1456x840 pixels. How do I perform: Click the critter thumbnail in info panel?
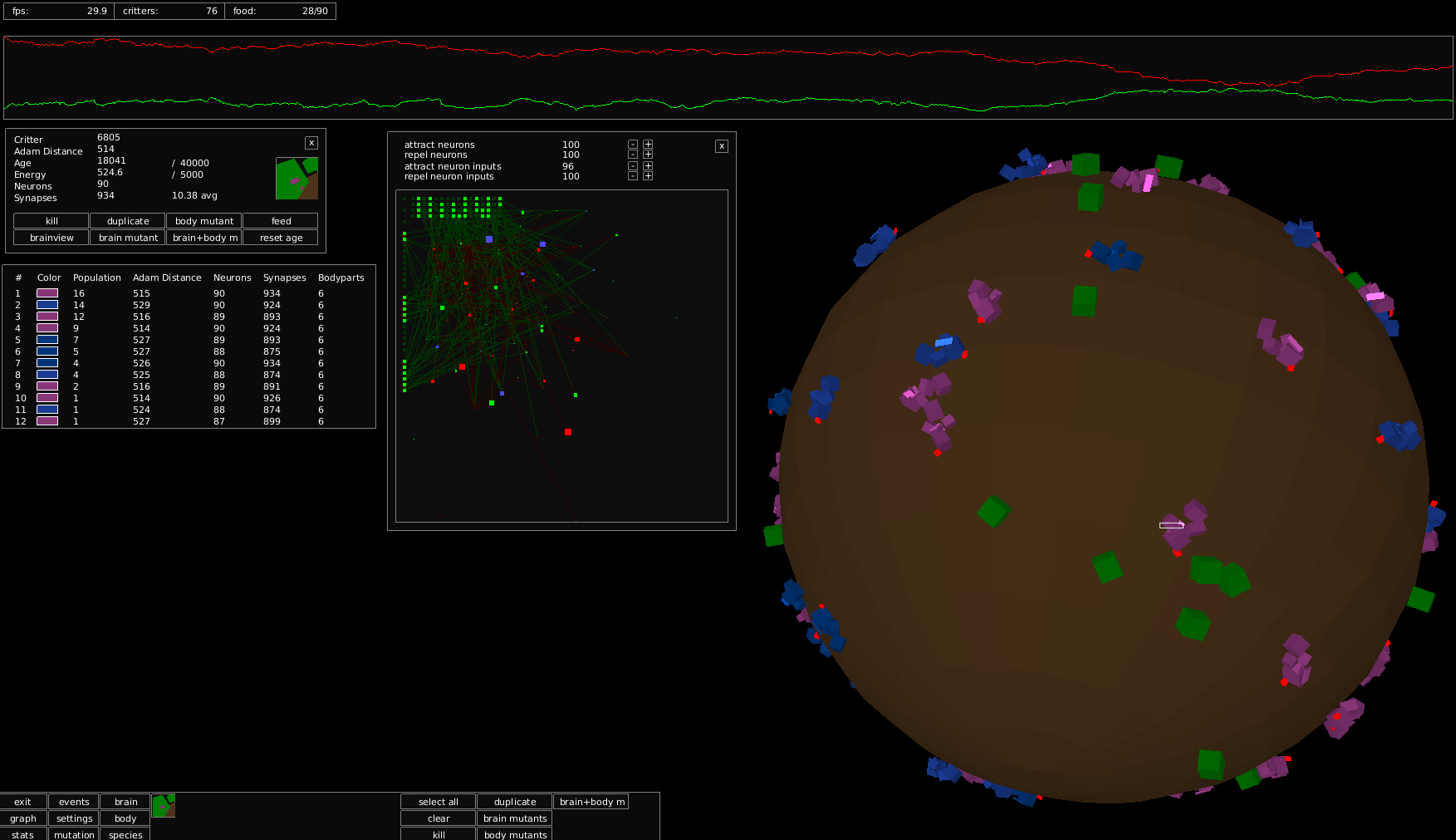pyautogui.click(x=297, y=179)
